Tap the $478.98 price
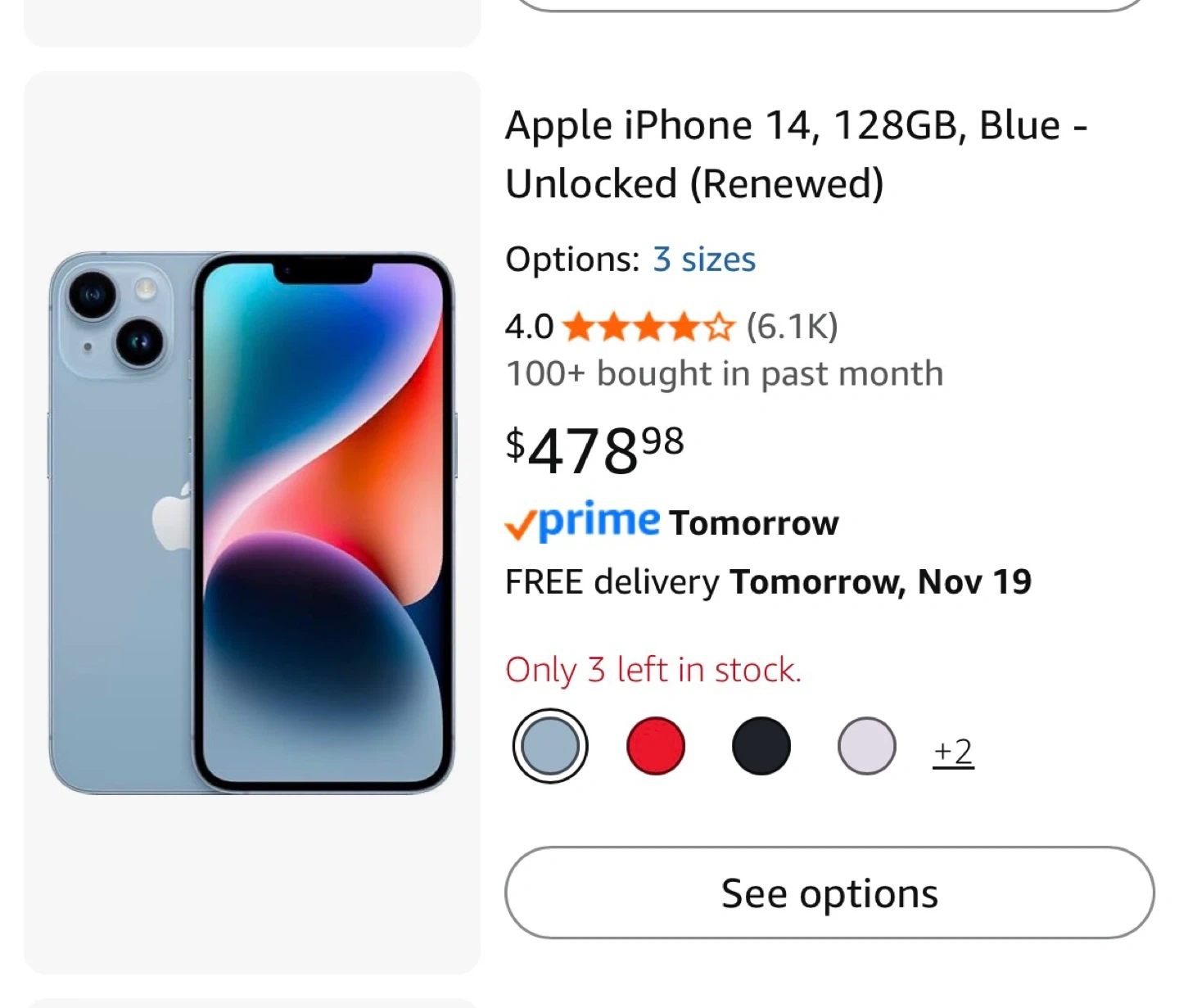 (x=594, y=450)
